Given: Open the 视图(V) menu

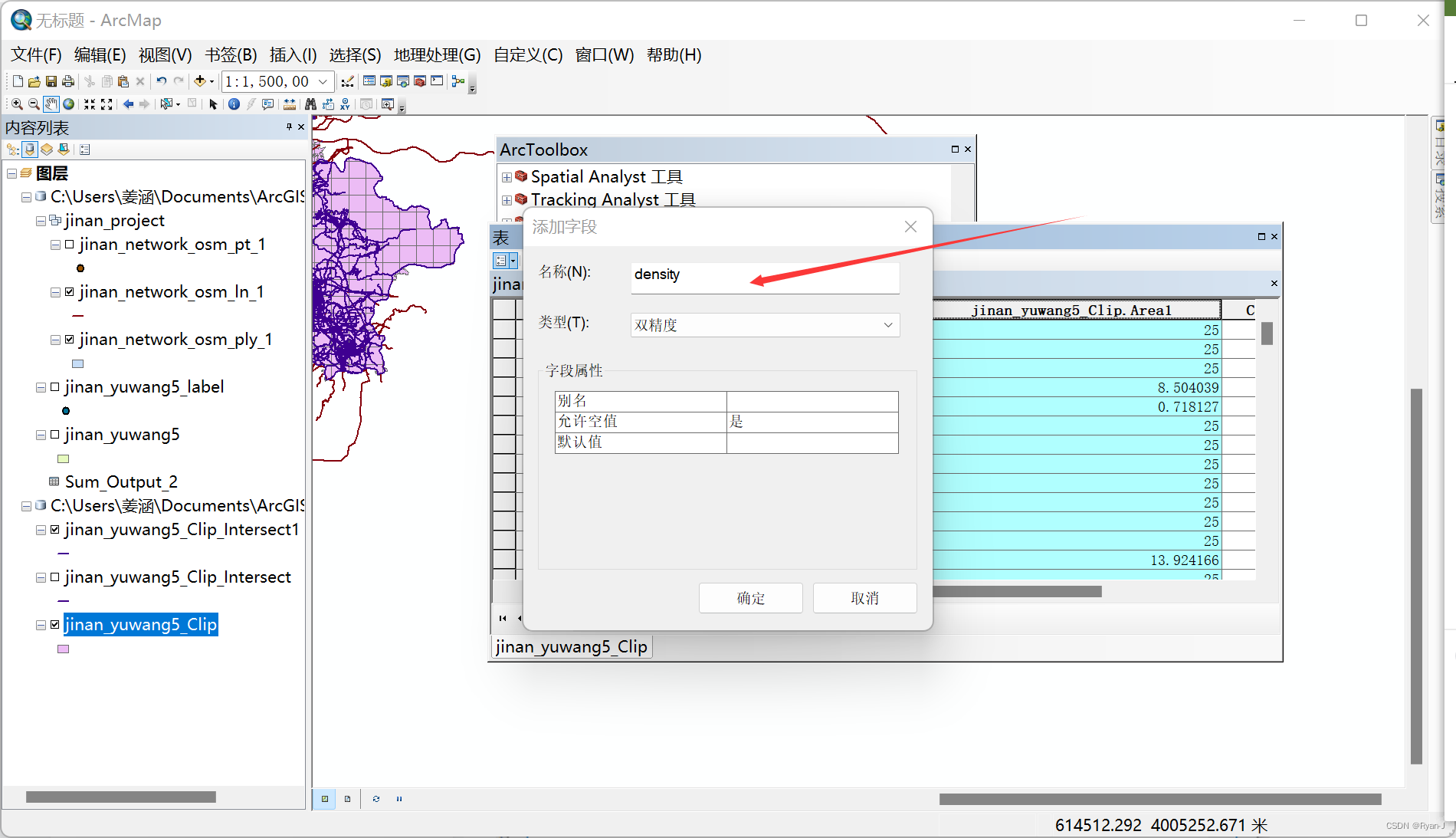Looking at the screenshot, I should tap(165, 55).
